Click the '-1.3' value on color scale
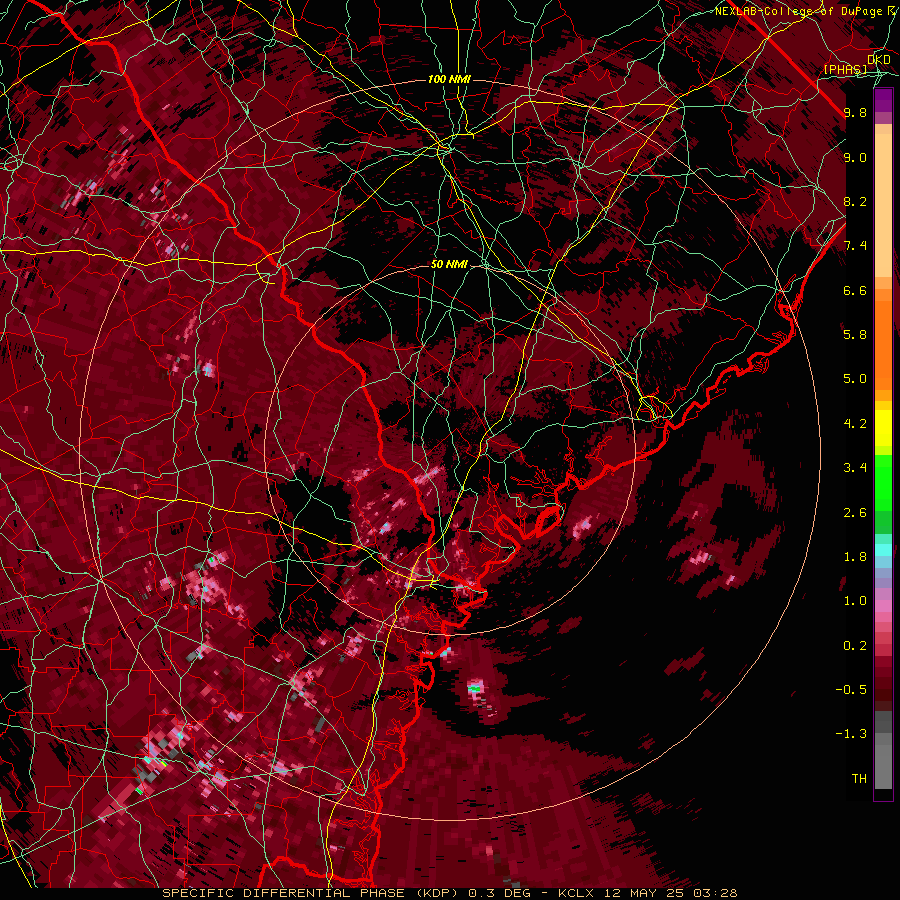The image size is (900, 900). click(851, 734)
